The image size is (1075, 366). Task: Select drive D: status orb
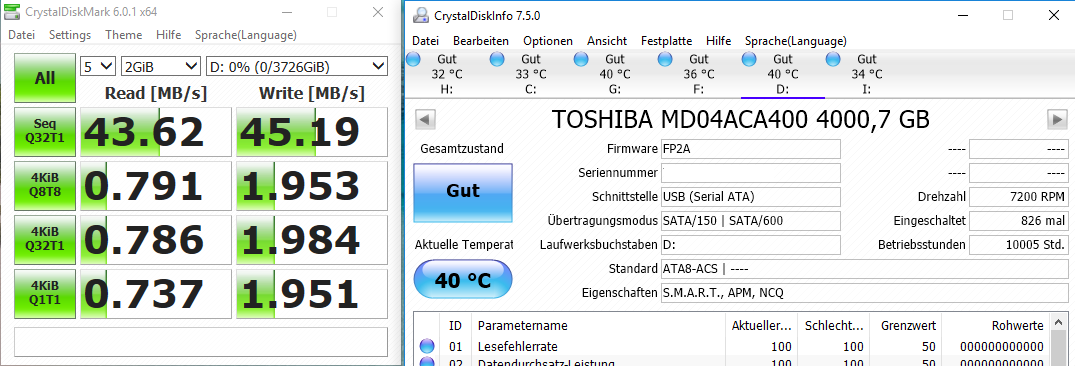[749, 59]
